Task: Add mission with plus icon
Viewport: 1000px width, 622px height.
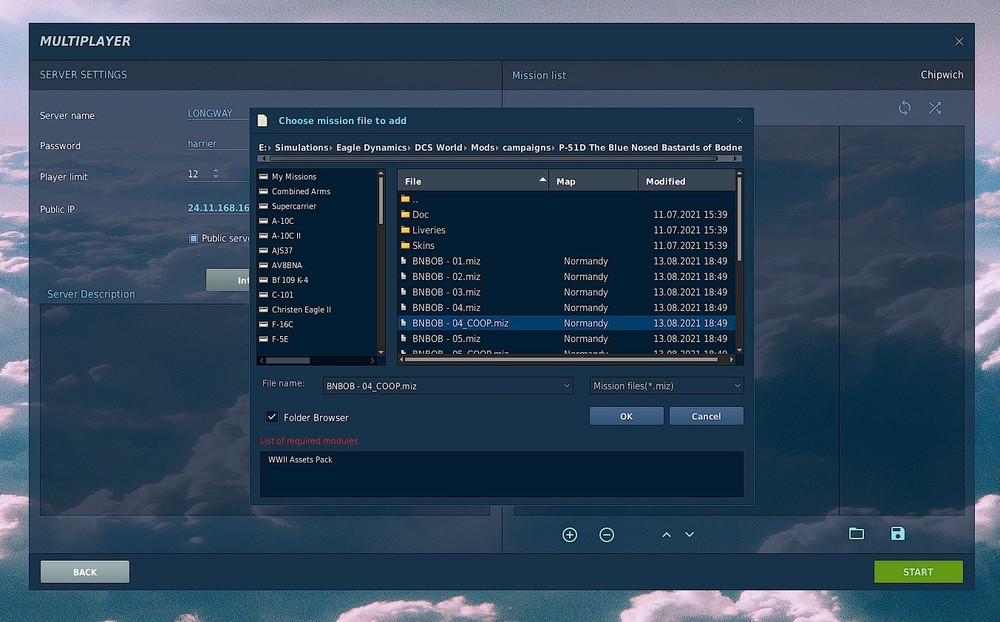Action: (x=570, y=535)
